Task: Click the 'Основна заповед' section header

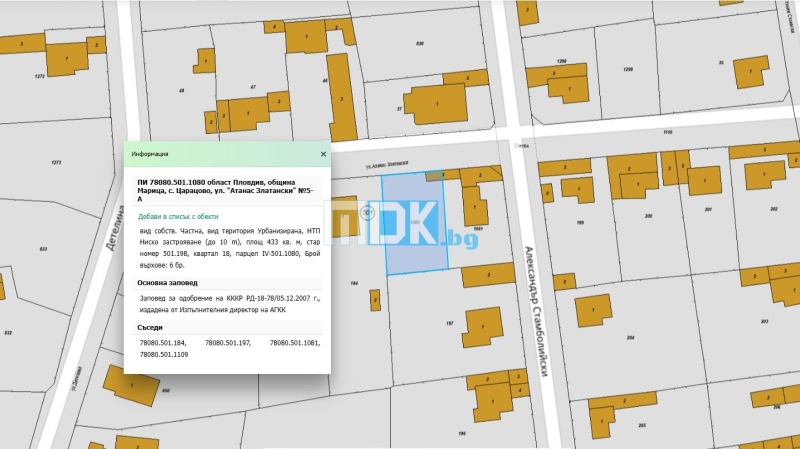Action: coord(173,283)
